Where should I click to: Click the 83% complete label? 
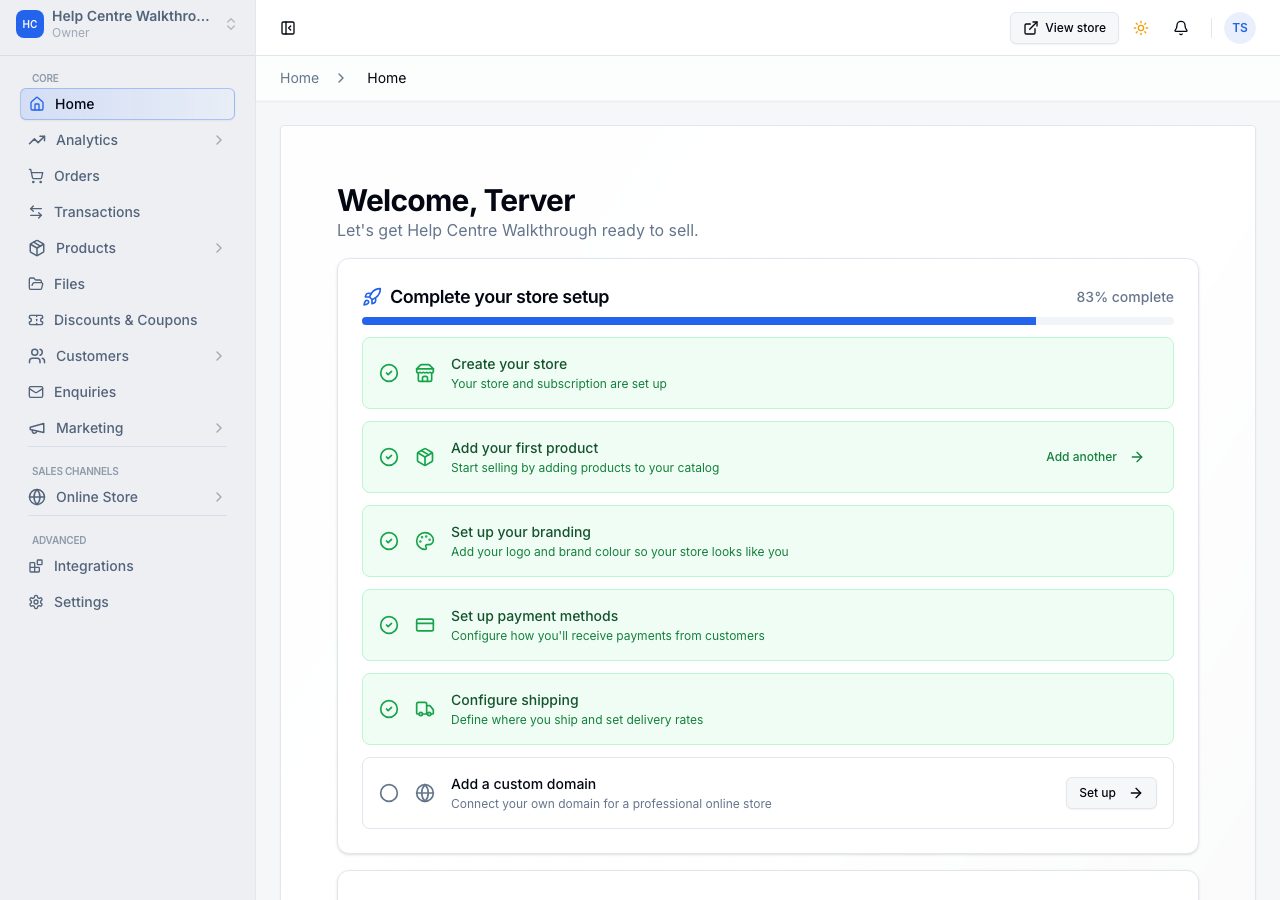[1125, 297]
